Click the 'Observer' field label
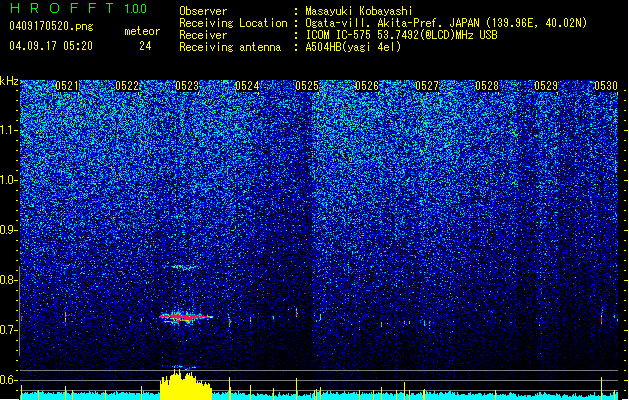The width and height of the screenshot is (629, 400). 203,11
